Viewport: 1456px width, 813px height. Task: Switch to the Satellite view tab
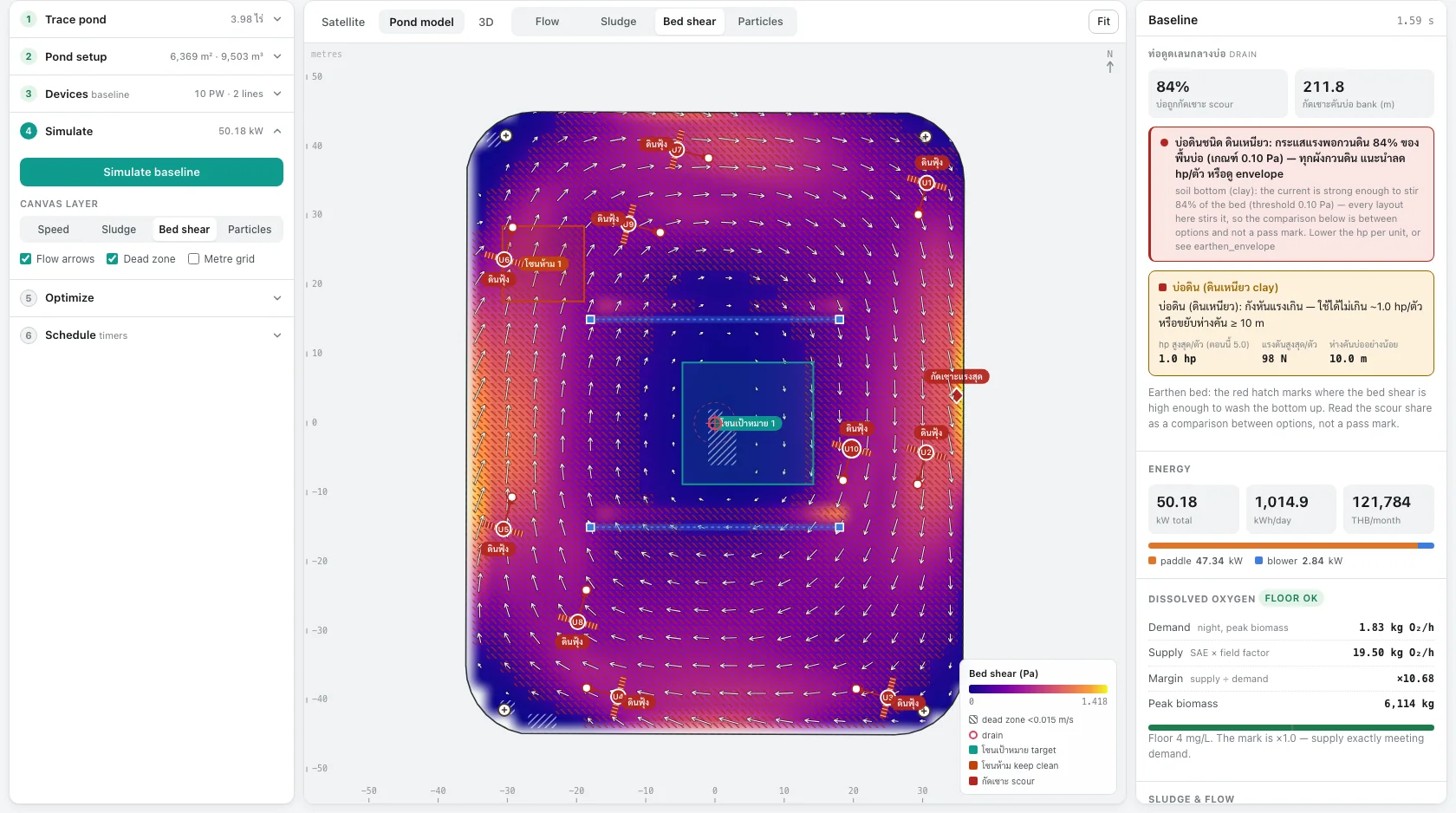[x=343, y=22]
